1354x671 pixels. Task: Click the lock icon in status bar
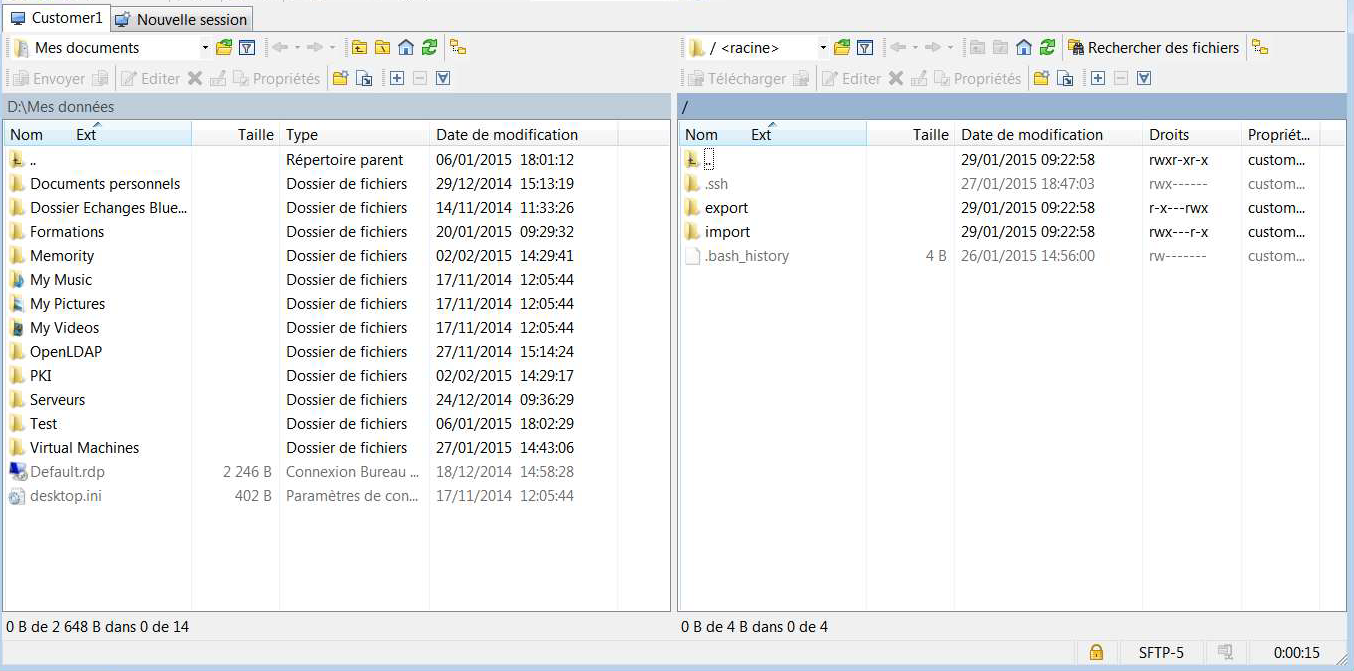[1096, 653]
